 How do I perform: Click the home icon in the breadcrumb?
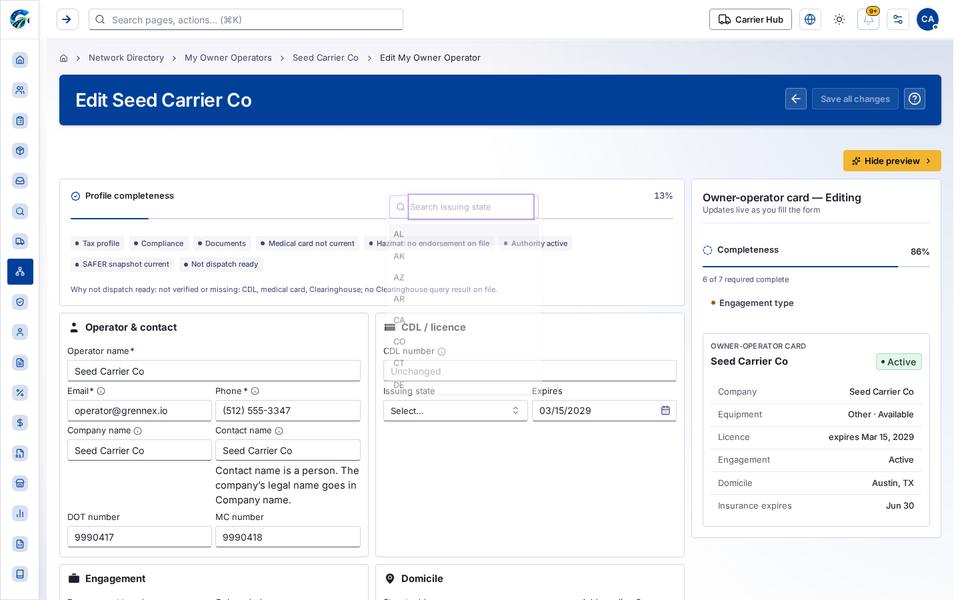tap(64, 58)
